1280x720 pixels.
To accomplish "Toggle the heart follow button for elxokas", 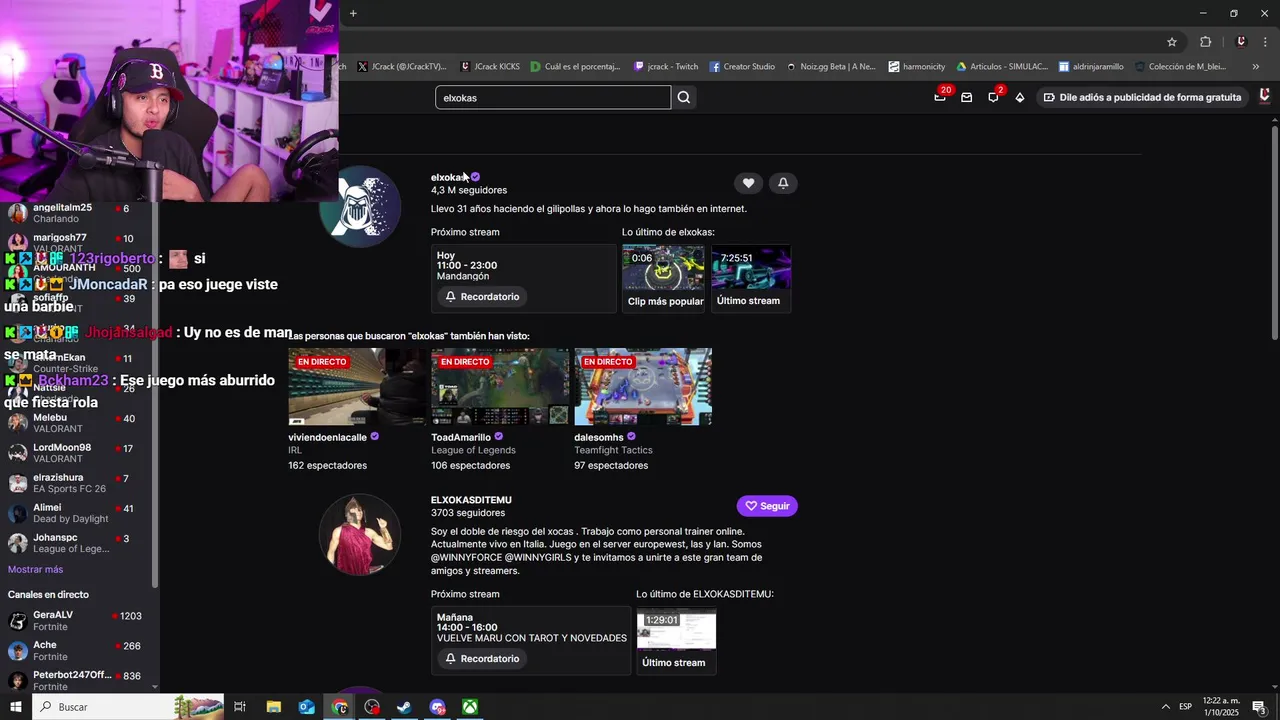I will (x=748, y=183).
